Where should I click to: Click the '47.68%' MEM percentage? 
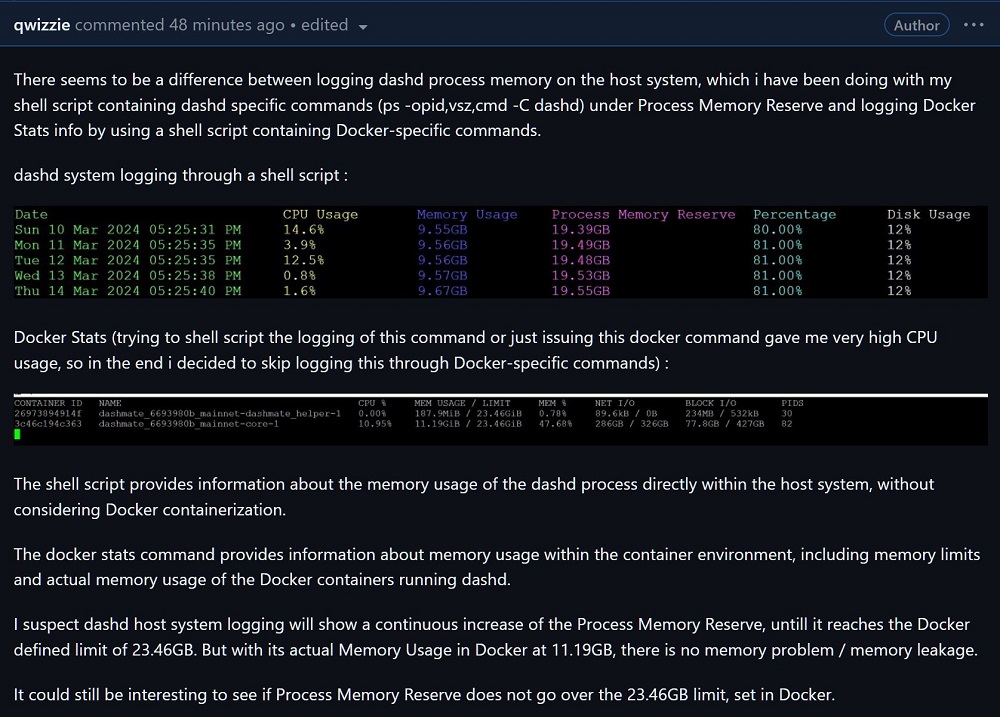[x=555, y=424]
